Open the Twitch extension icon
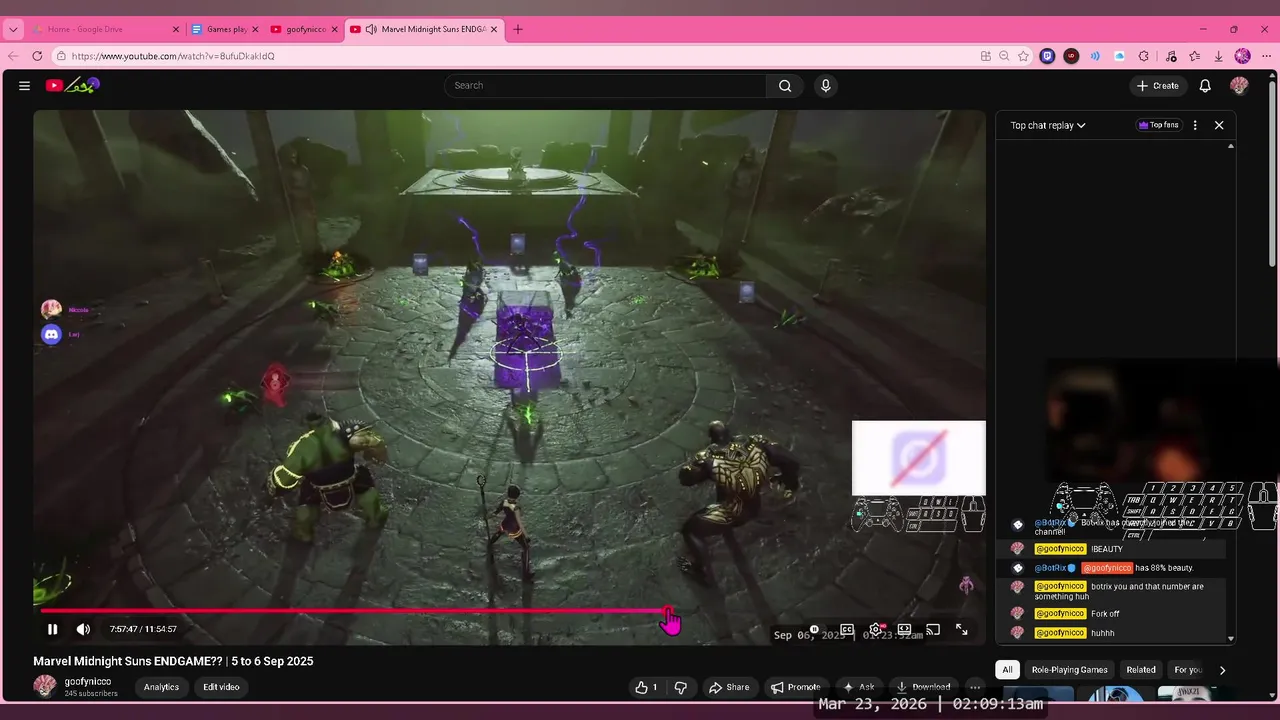1280x720 pixels. [x=1047, y=56]
